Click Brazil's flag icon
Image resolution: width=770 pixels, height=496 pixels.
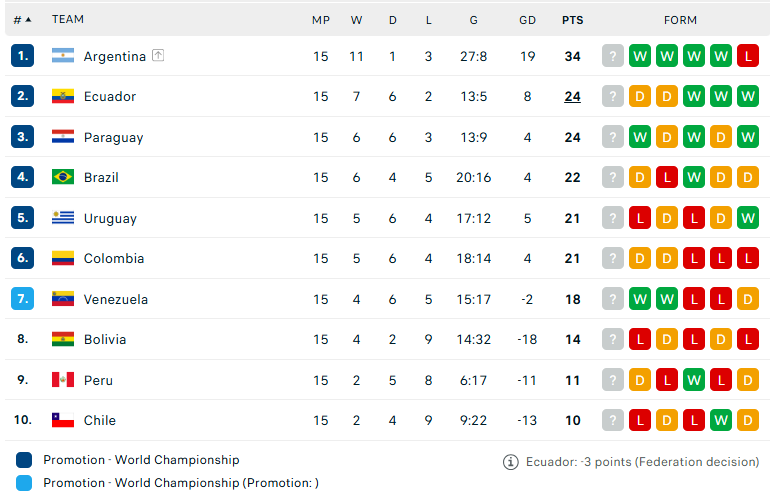63,177
